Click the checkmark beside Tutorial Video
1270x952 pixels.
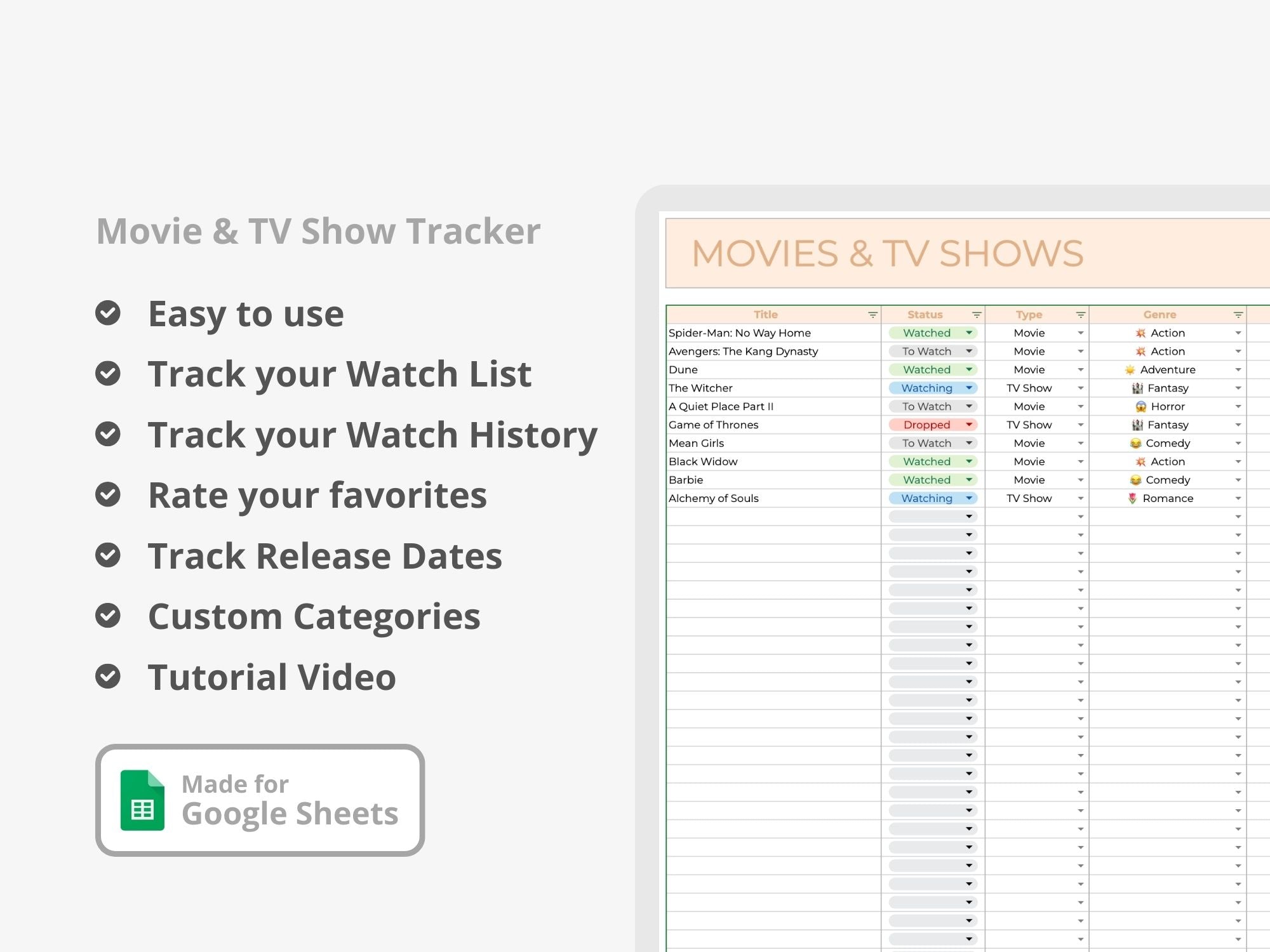coord(108,676)
